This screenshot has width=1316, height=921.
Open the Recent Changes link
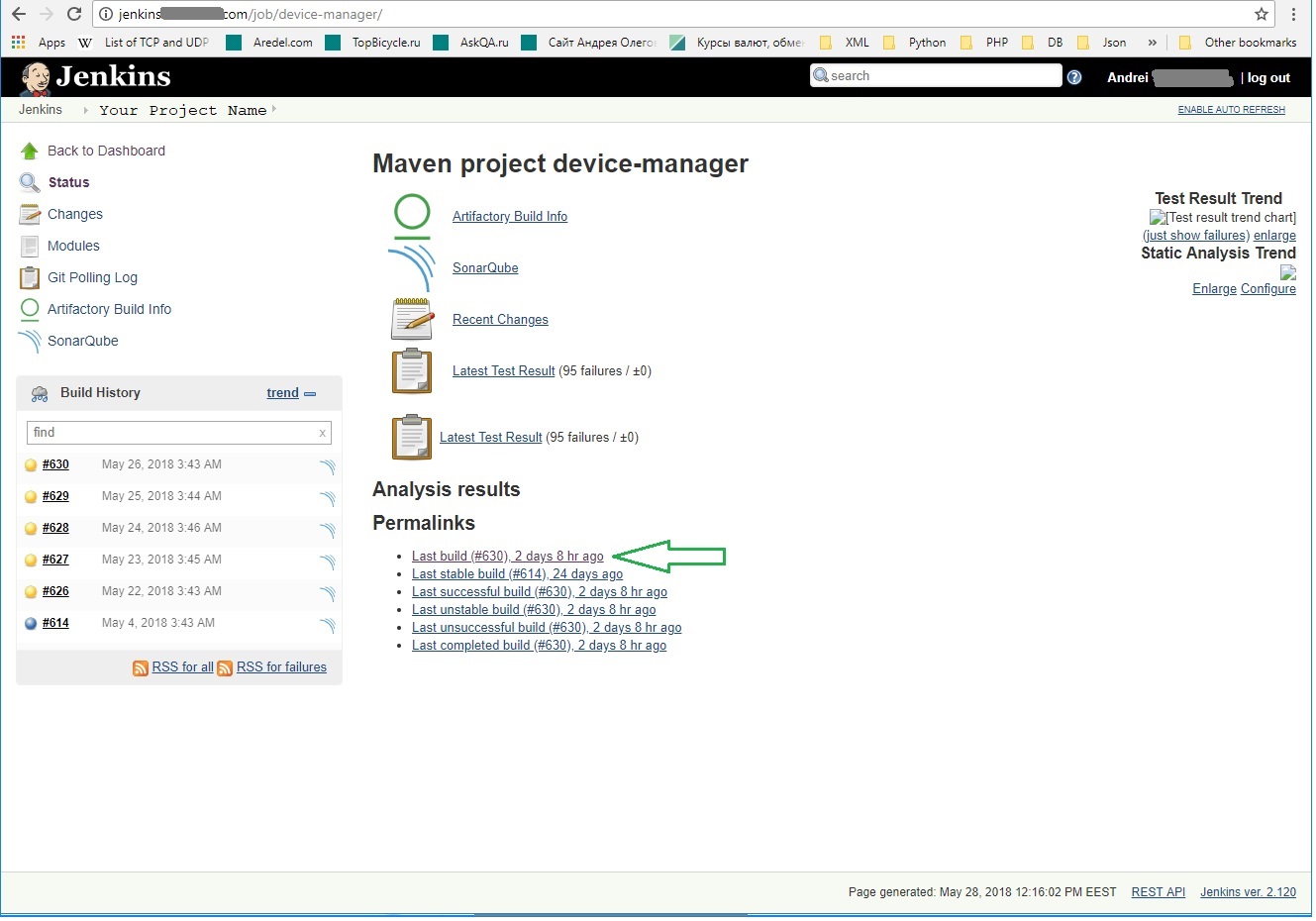(500, 320)
